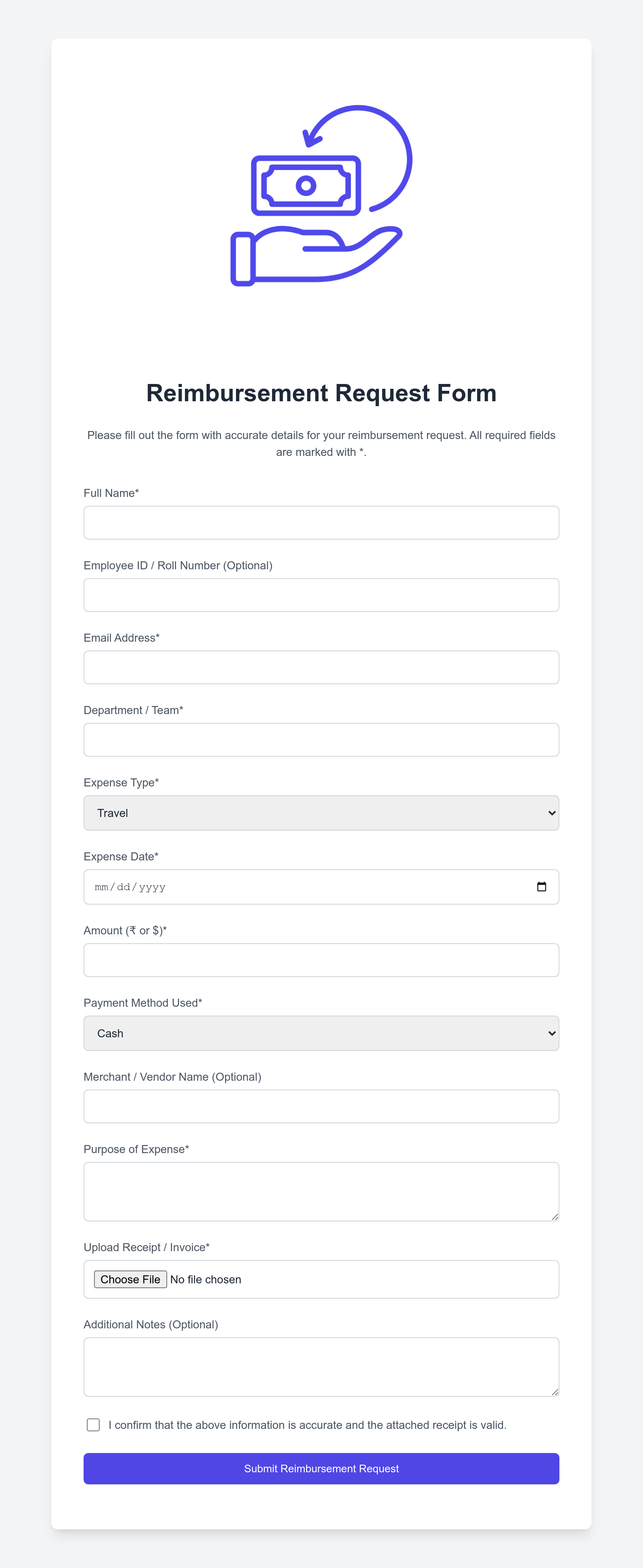
Task: Click inside the Full Name field
Action: (x=321, y=522)
